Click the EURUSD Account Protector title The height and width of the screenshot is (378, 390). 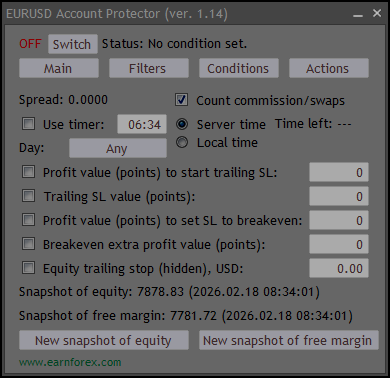(117, 14)
